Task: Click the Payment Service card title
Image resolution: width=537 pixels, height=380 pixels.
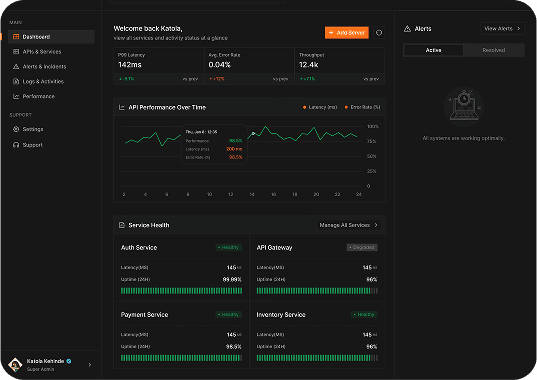Action: pyautogui.click(x=144, y=315)
